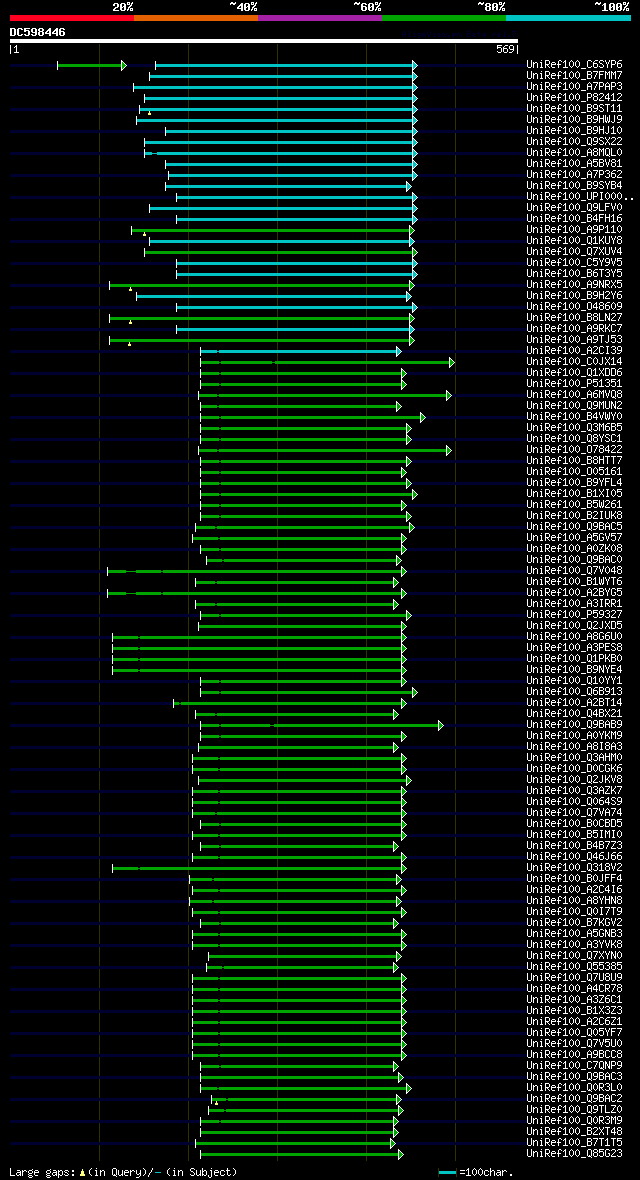Viewport: 640px width, 1180px height.
Task: Select the UniRef100_B8LN27 label
Action: click(574, 317)
